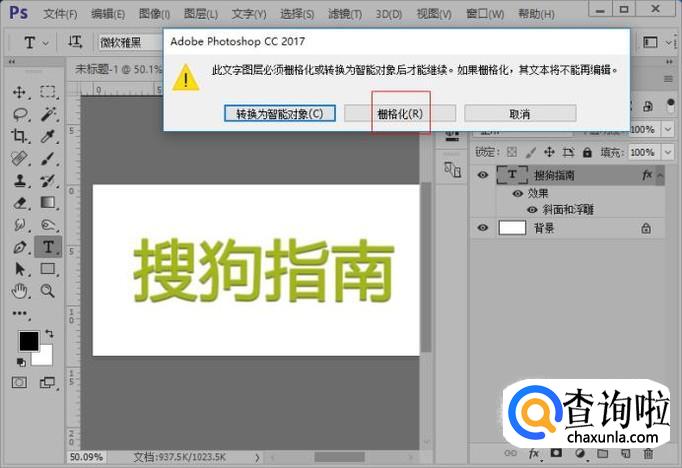The image size is (682, 468).
Task: Toggle prevent artboard auto-nesting lock
Action: tap(568, 152)
